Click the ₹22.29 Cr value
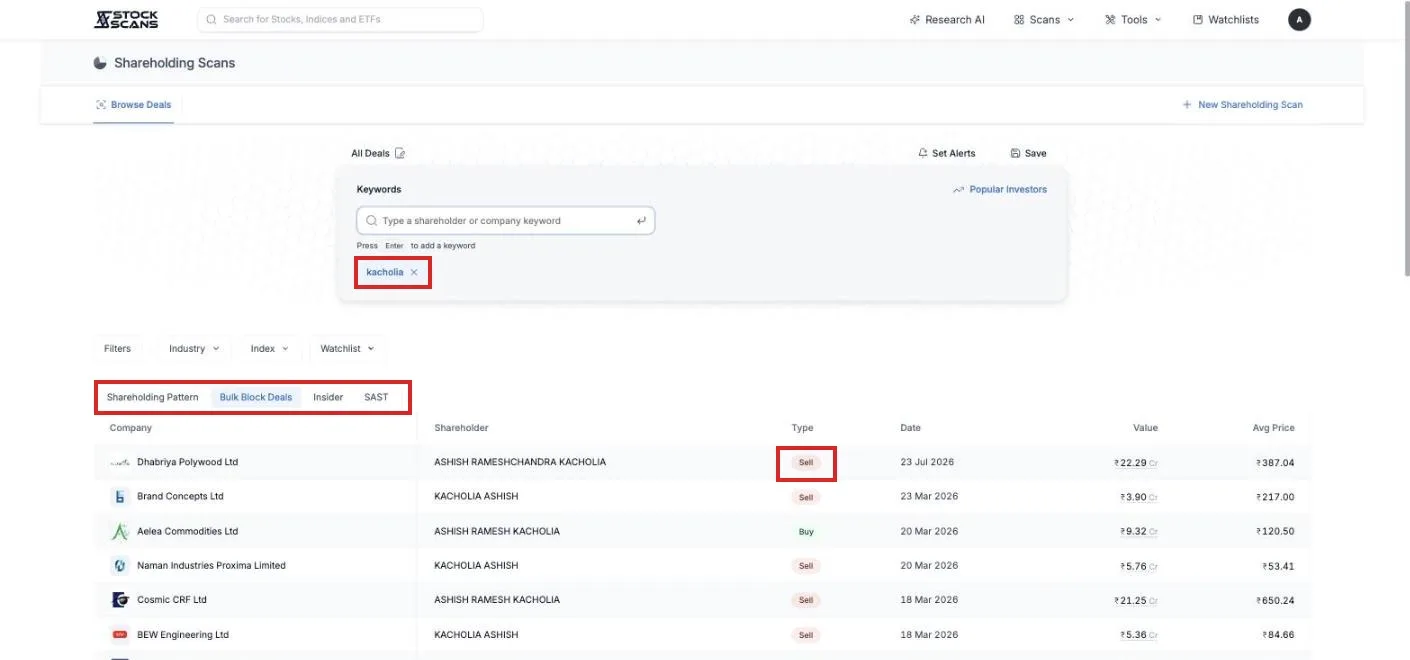 pos(1135,463)
